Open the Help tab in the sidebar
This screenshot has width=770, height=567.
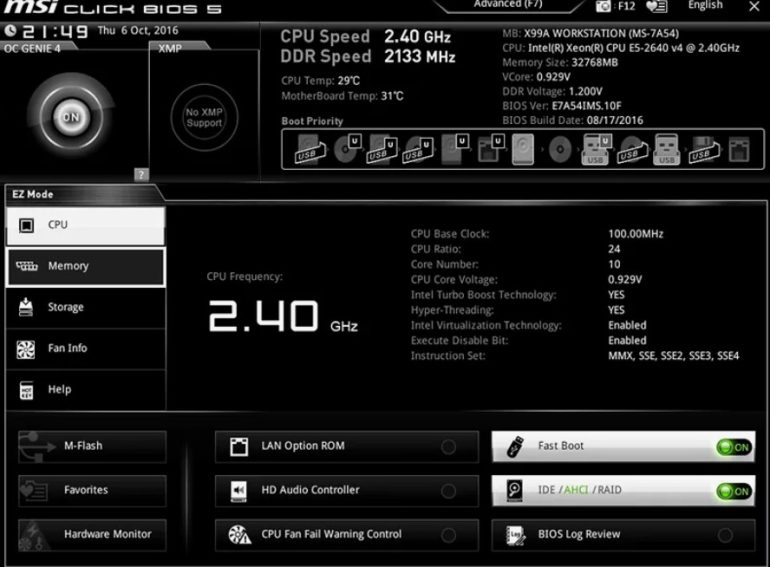pyautogui.click(x=85, y=390)
